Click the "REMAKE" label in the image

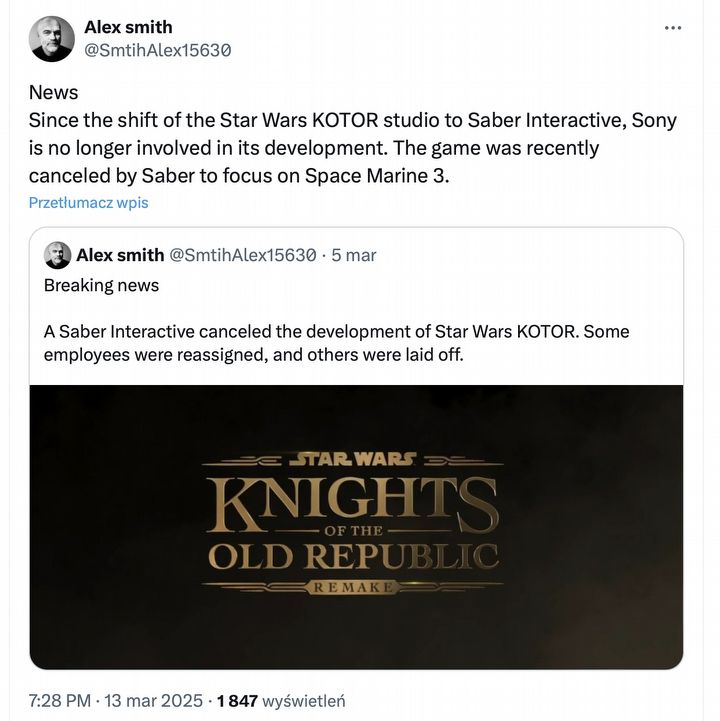(x=355, y=587)
